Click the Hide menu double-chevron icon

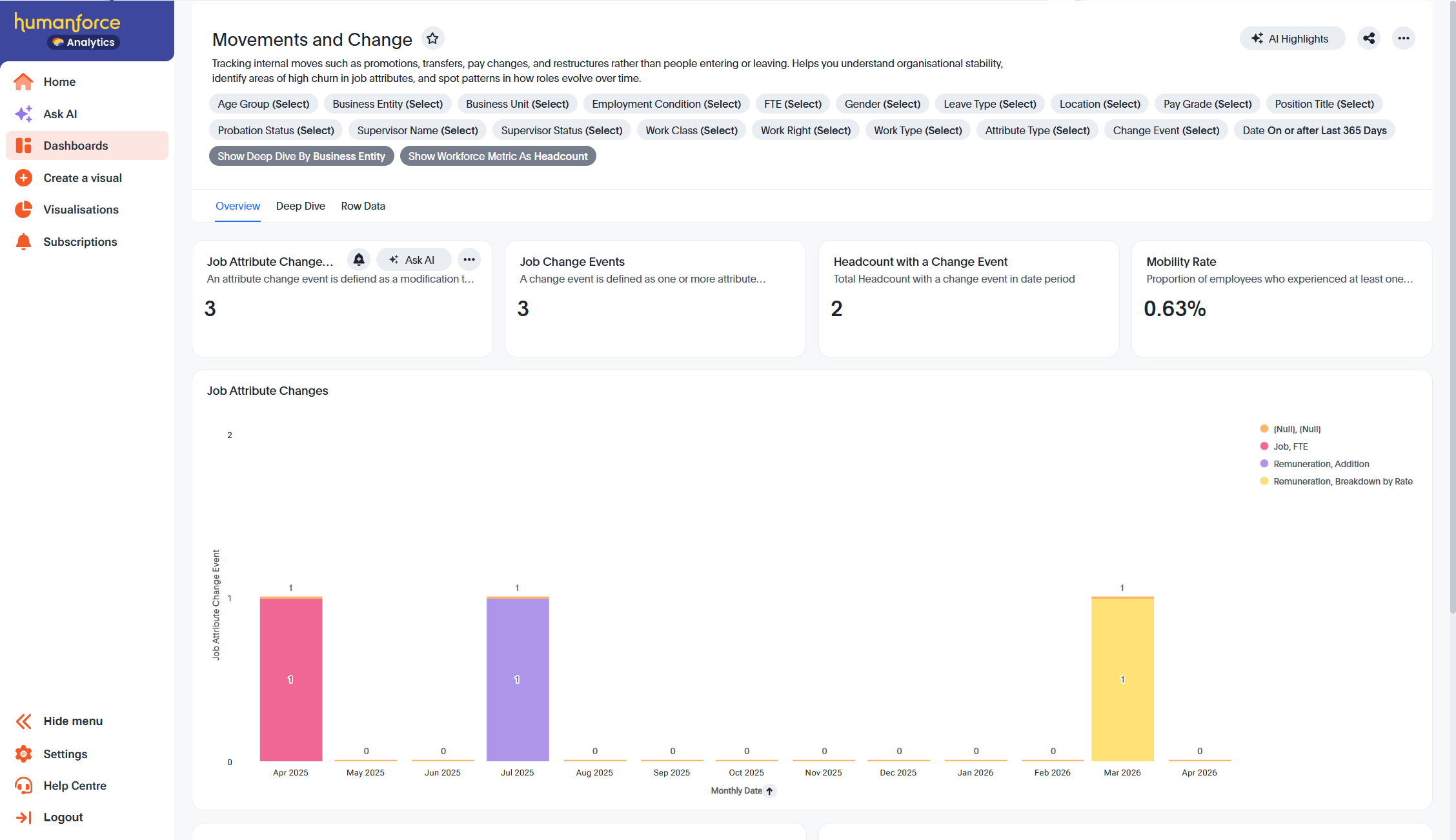pyautogui.click(x=23, y=721)
